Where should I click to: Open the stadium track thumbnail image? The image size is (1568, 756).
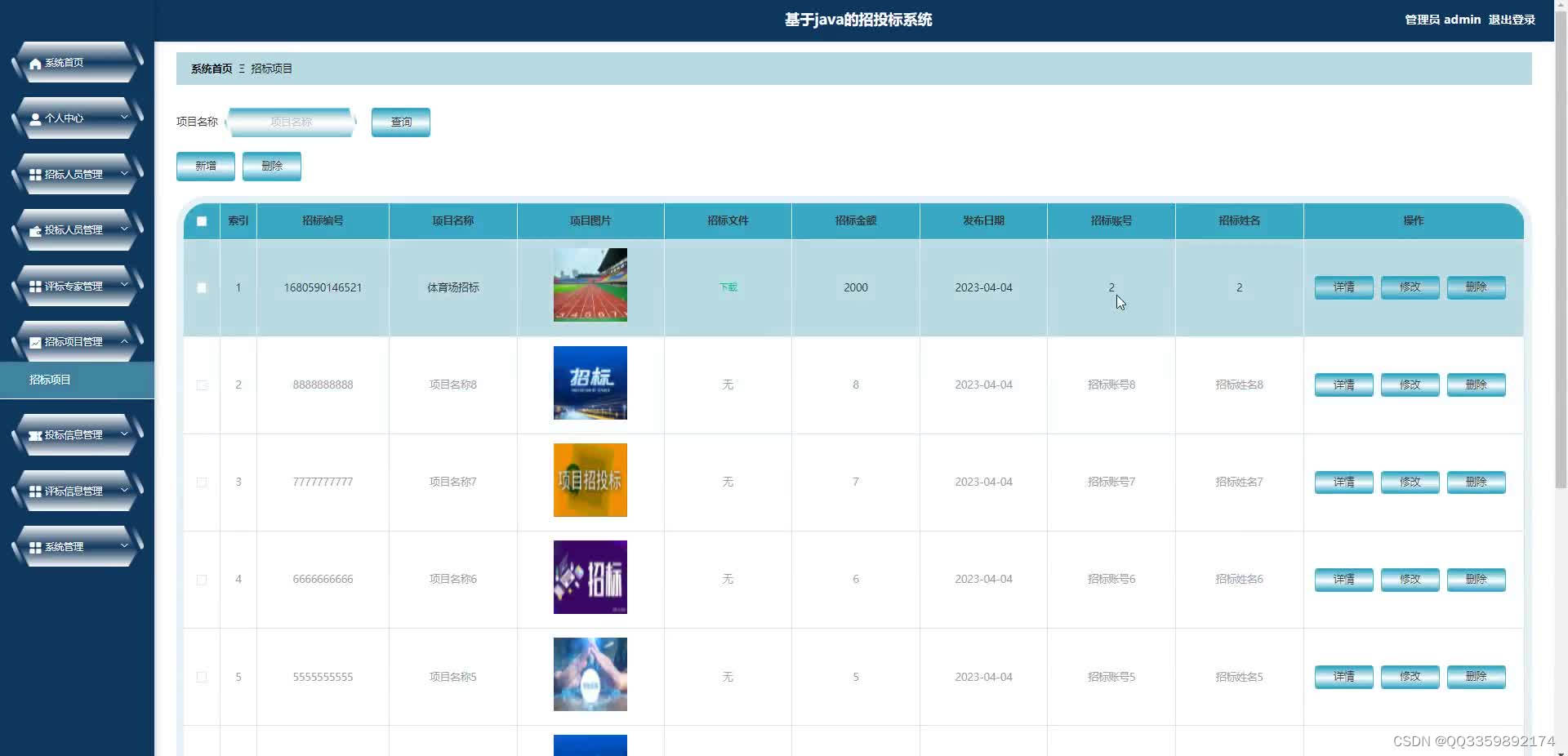coord(590,285)
